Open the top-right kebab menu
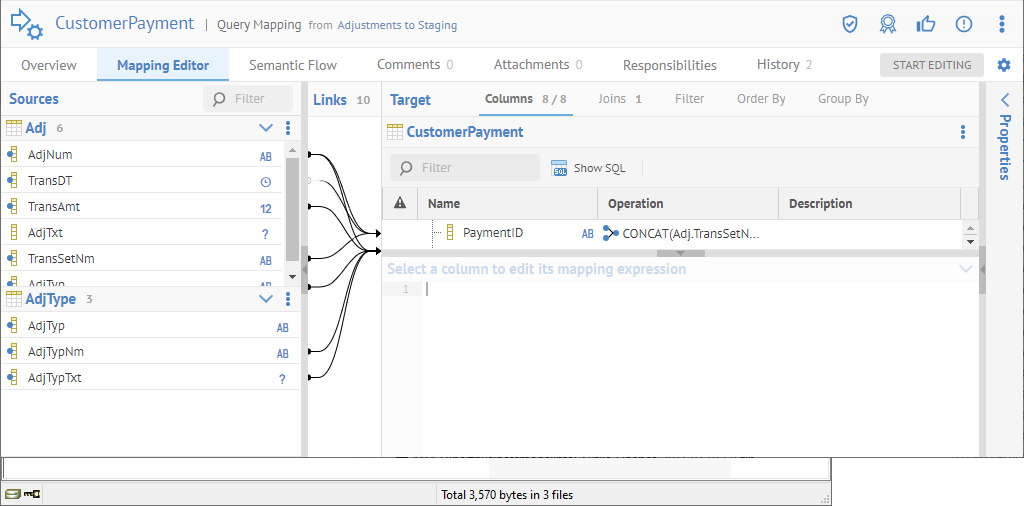 pos(1002,24)
